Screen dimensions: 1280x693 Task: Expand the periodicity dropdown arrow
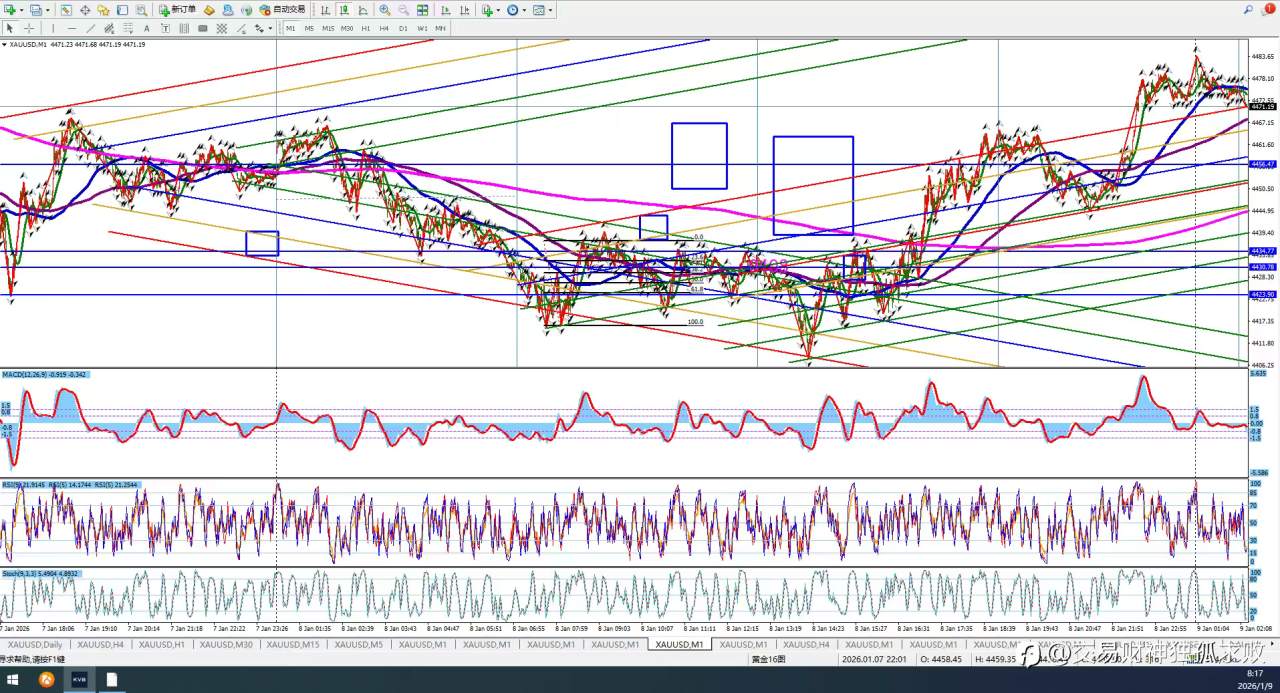click(524, 10)
